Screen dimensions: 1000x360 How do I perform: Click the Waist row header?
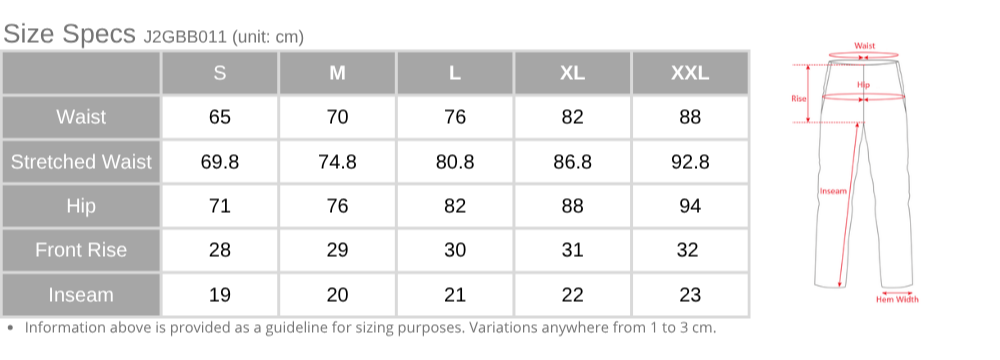click(81, 117)
